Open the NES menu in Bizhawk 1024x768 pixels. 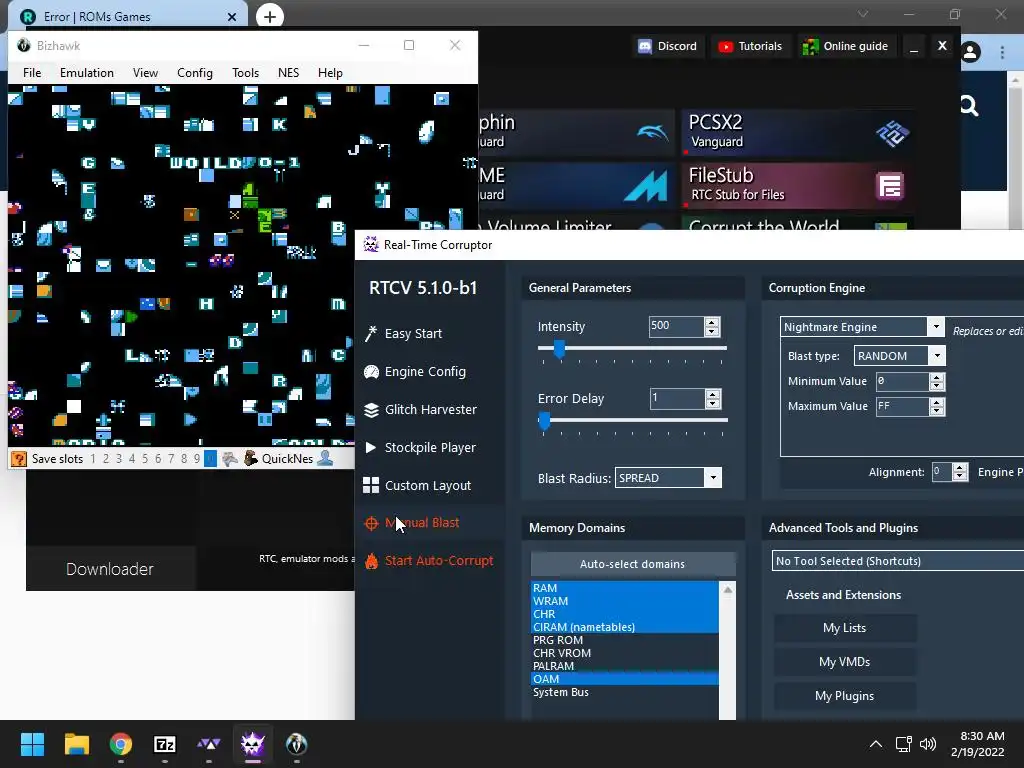tap(288, 73)
